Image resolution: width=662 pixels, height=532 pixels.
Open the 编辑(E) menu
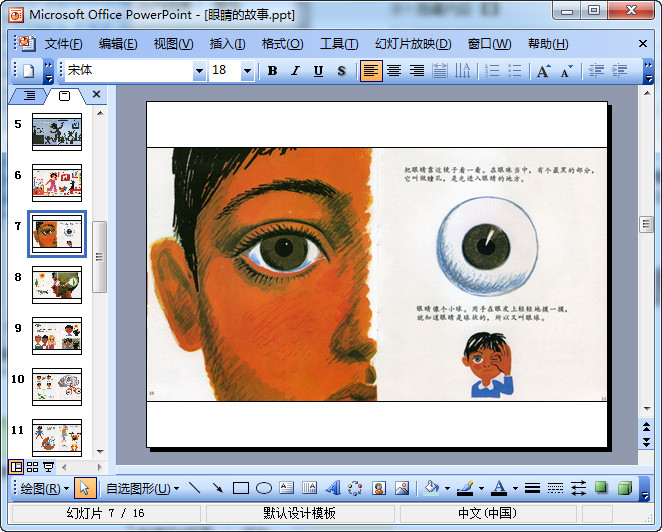(x=118, y=44)
